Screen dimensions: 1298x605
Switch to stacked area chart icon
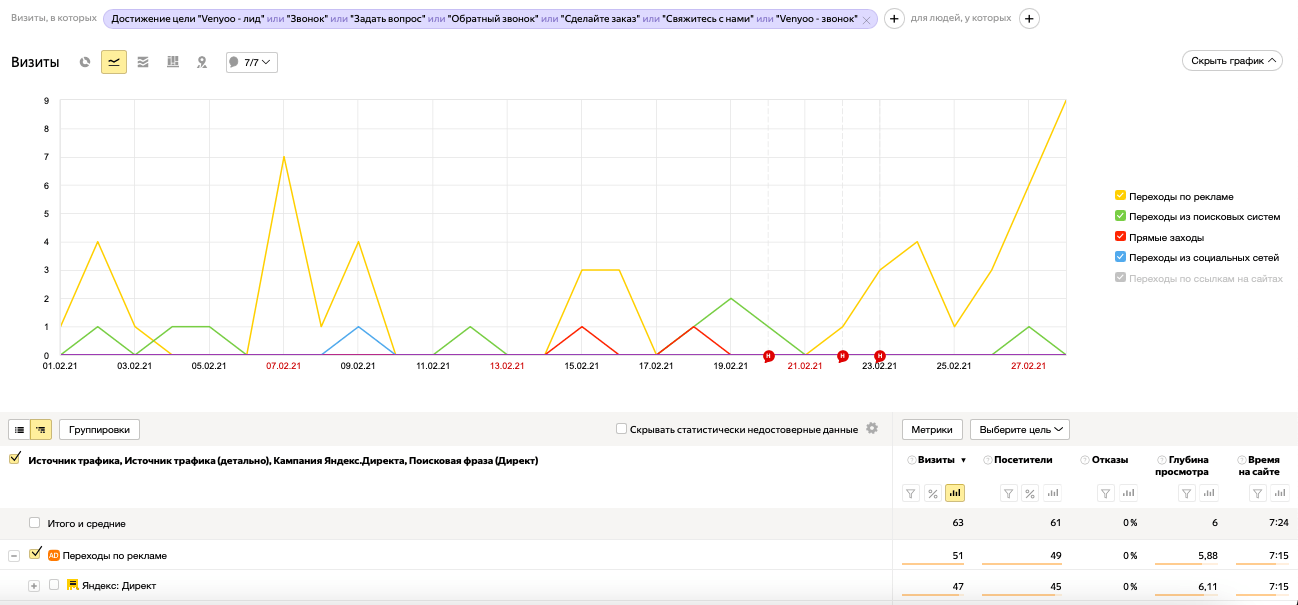pyautogui.click(x=143, y=62)
